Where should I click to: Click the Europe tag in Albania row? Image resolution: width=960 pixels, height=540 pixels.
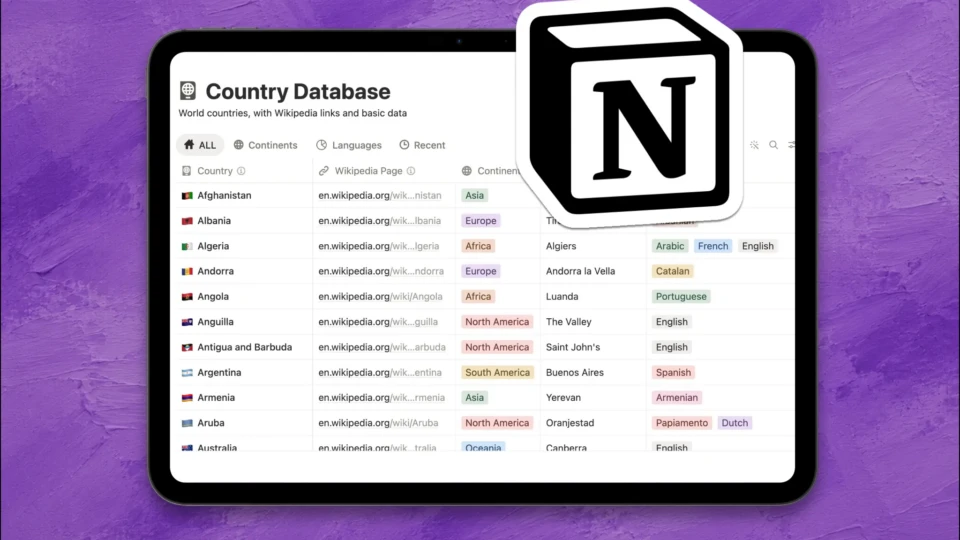(x=481, y=220)
